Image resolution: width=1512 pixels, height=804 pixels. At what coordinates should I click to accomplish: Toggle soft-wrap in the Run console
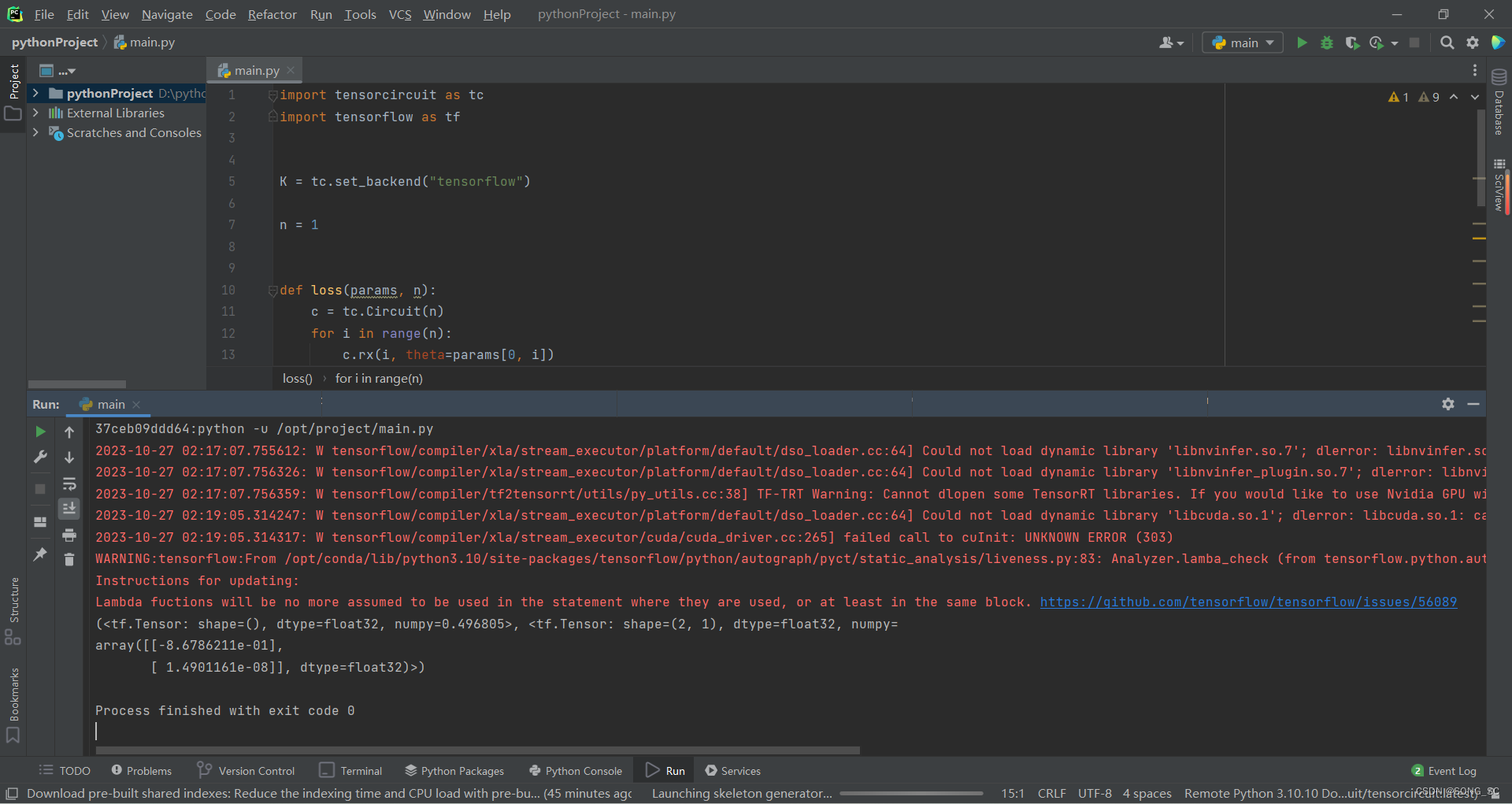(x=69, y=484)
